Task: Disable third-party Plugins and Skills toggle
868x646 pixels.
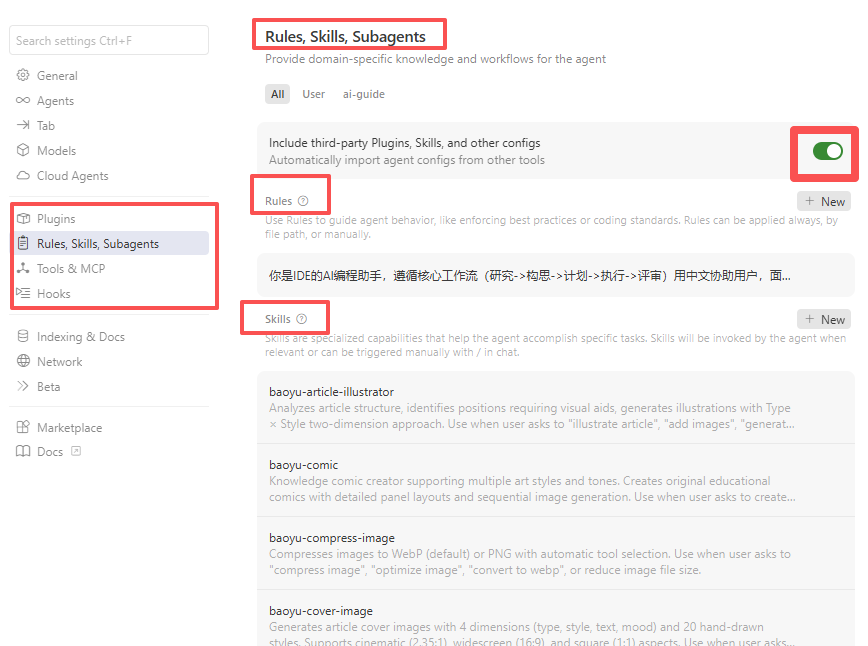Action: pyautogui.click(x=827, y=151)
